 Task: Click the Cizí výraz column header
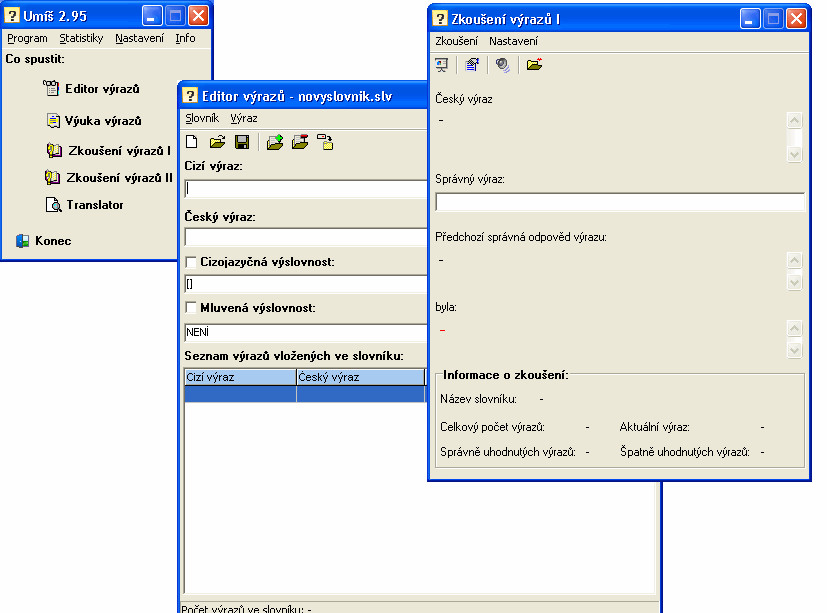point(241,377)
